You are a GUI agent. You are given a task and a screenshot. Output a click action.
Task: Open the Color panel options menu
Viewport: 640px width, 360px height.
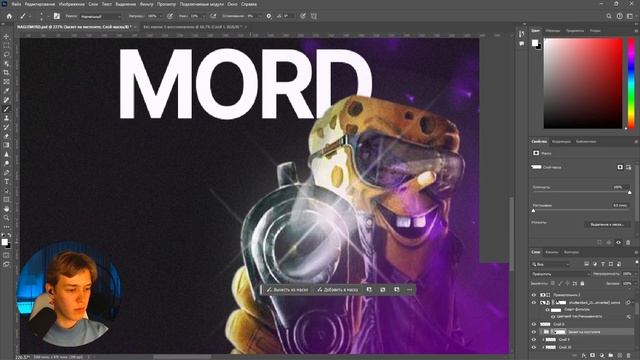[636, 31]
